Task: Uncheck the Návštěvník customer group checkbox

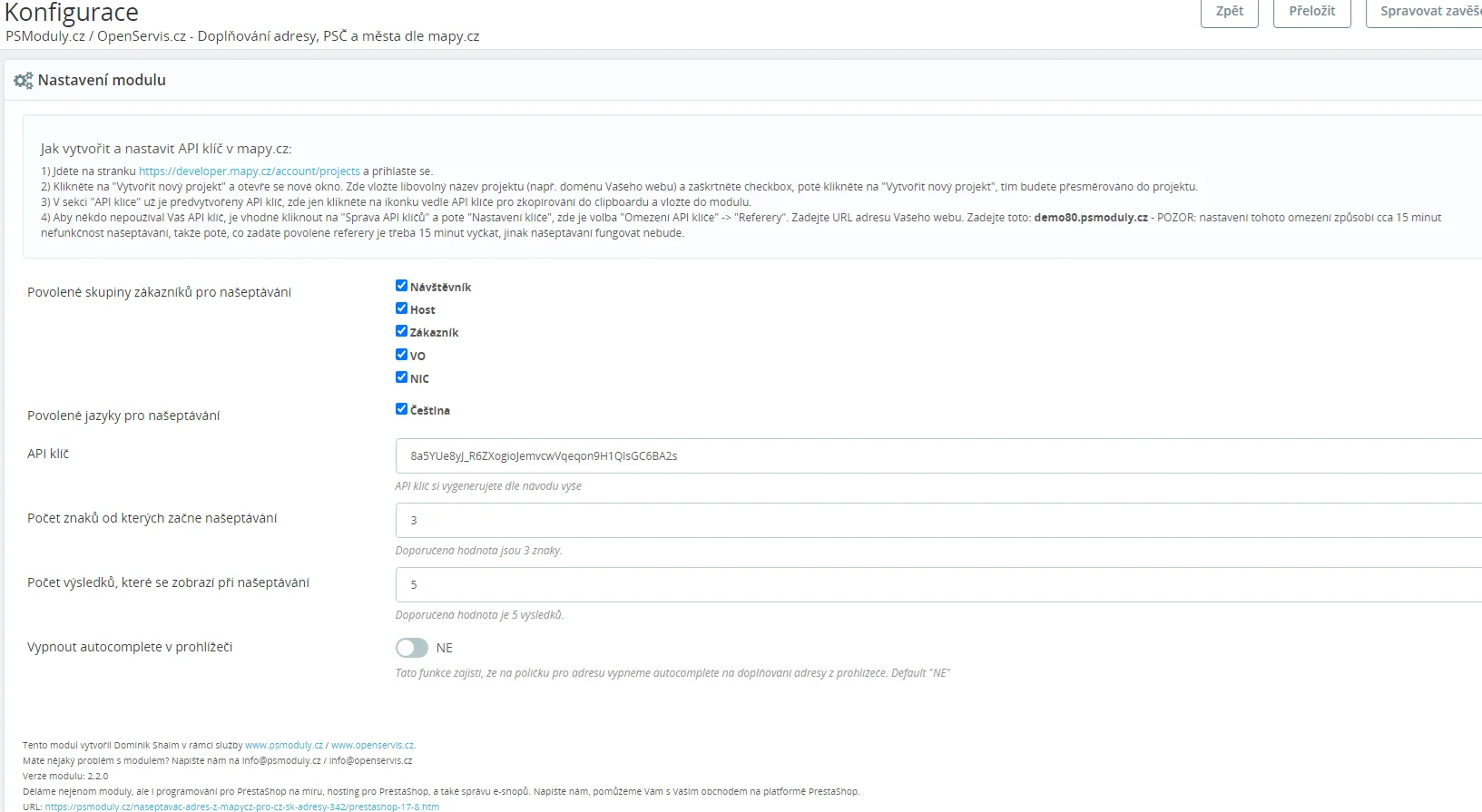Action: point(401,286)
